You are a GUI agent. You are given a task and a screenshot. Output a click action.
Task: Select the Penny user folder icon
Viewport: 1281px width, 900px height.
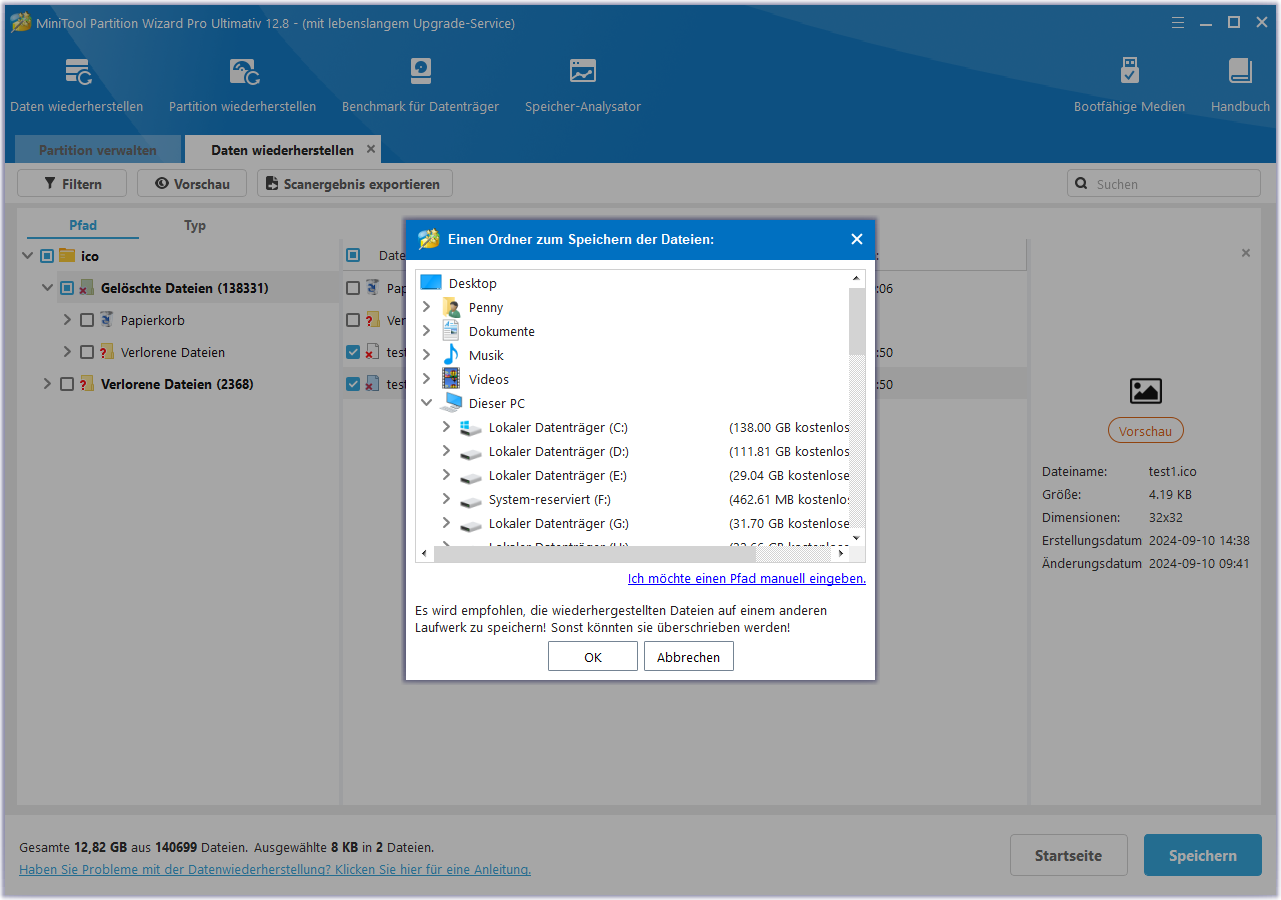451,307
